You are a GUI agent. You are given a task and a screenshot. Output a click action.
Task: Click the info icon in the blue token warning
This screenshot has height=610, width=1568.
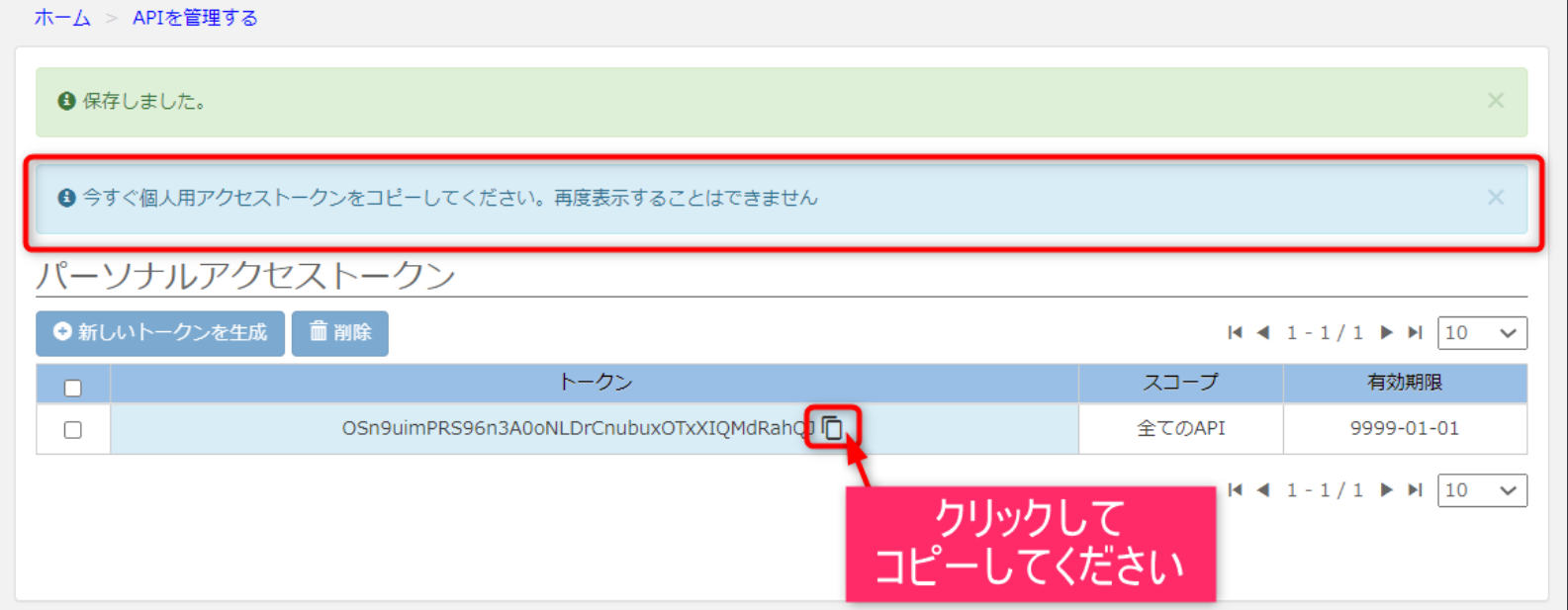(66, 198)
